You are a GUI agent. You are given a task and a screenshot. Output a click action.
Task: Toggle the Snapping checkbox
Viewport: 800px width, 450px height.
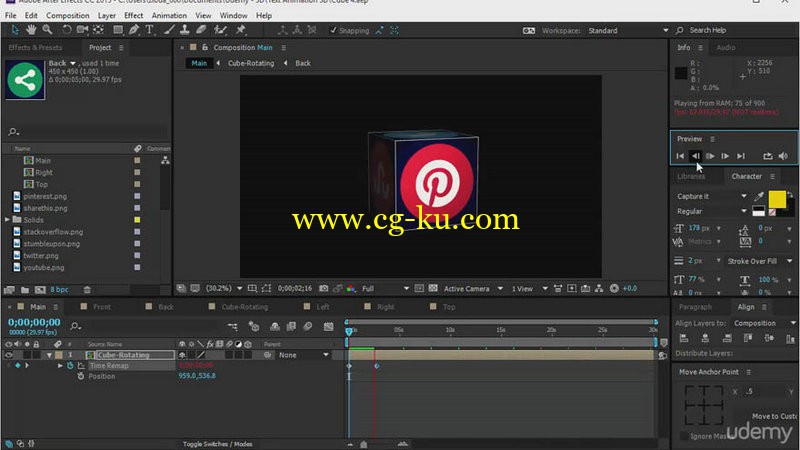click(333, 31)
